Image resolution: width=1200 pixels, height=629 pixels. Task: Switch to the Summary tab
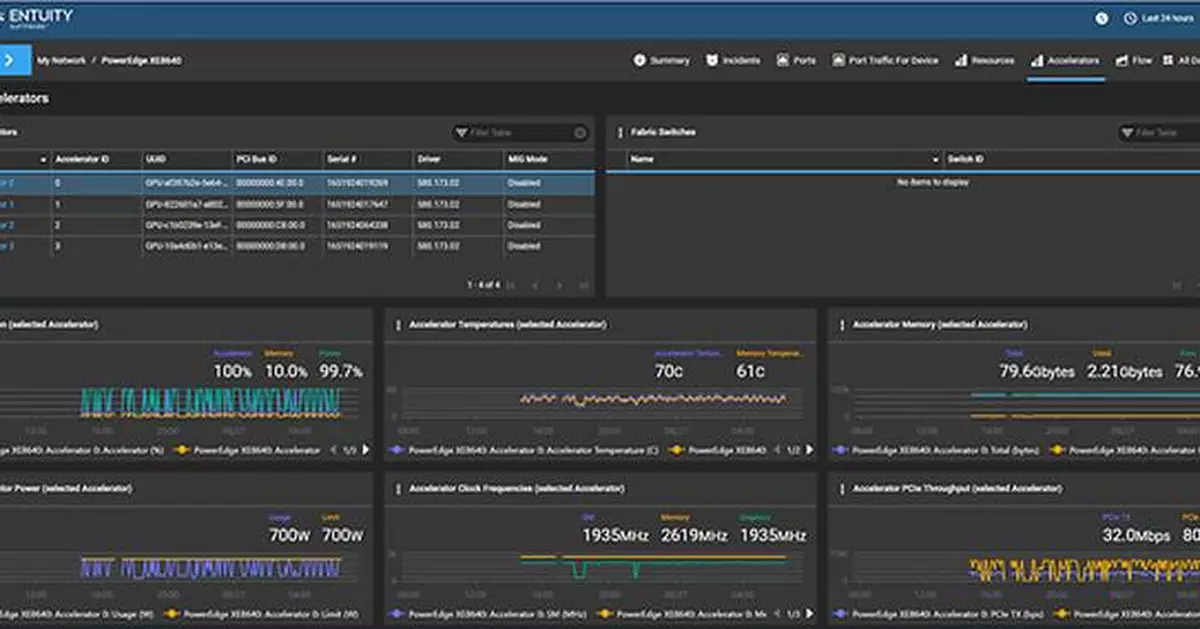(661, 61)
